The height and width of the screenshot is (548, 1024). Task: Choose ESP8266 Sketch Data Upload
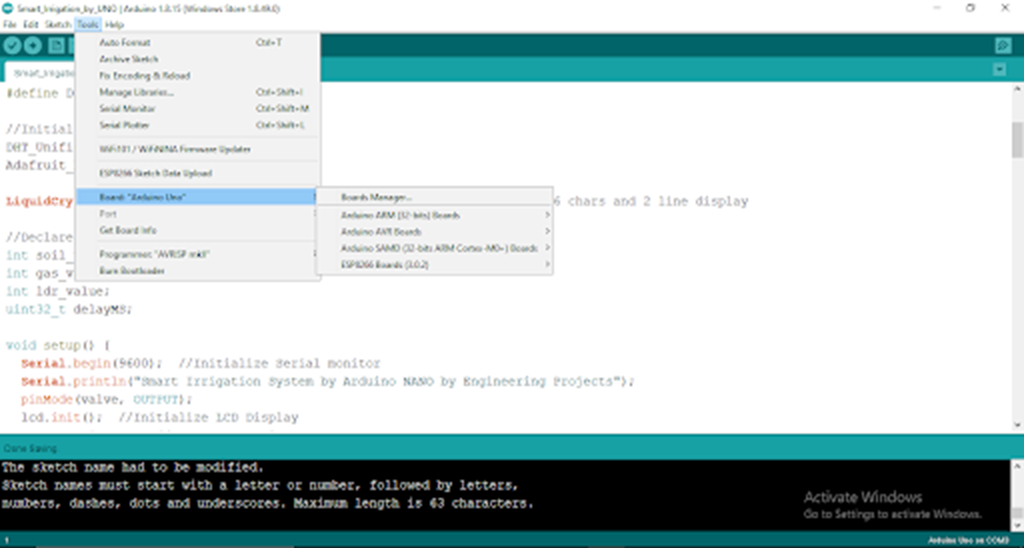point(197,173)
